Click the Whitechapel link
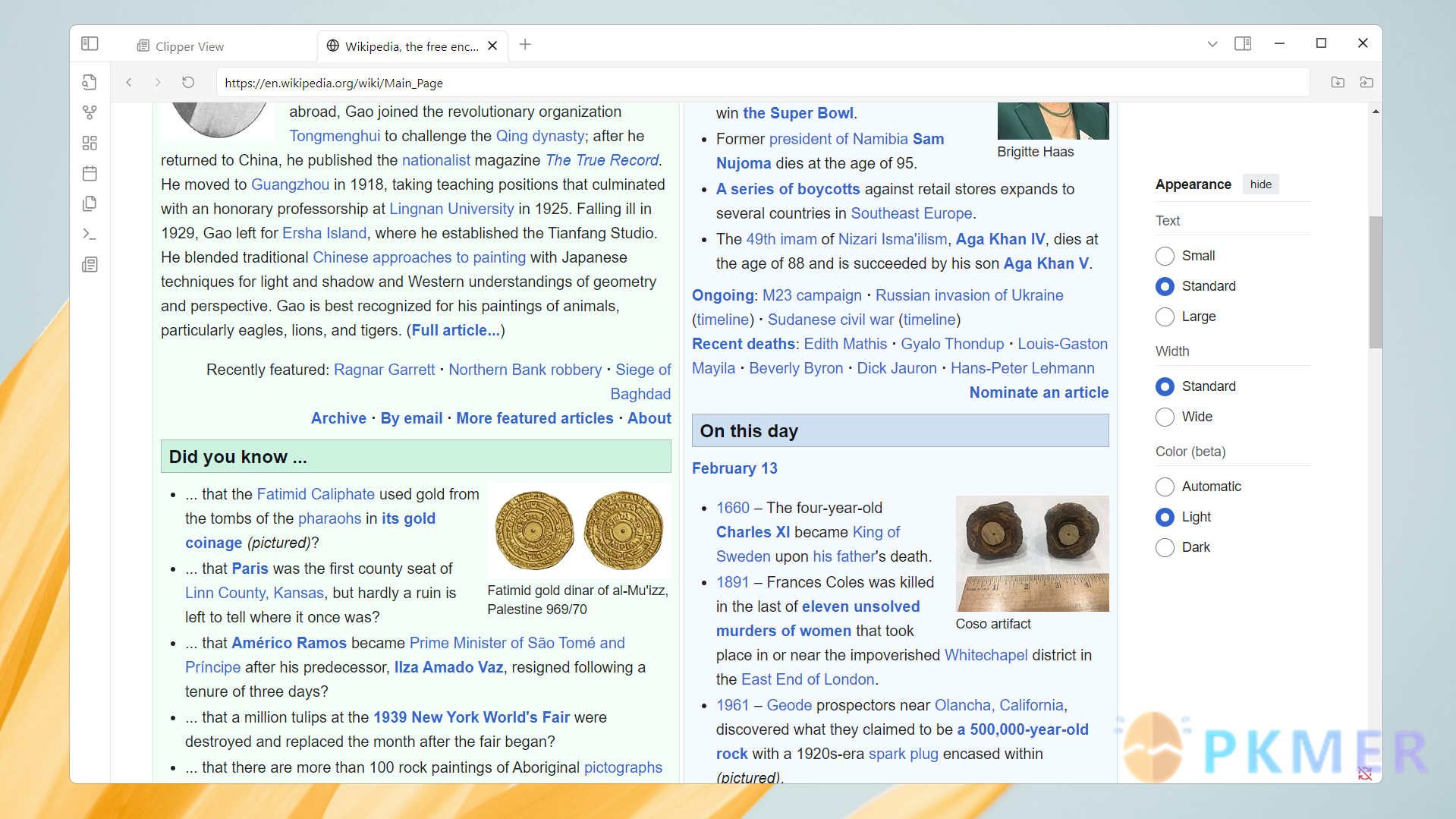Viewport: 1456px width, 819px height. tap(986, 655)
